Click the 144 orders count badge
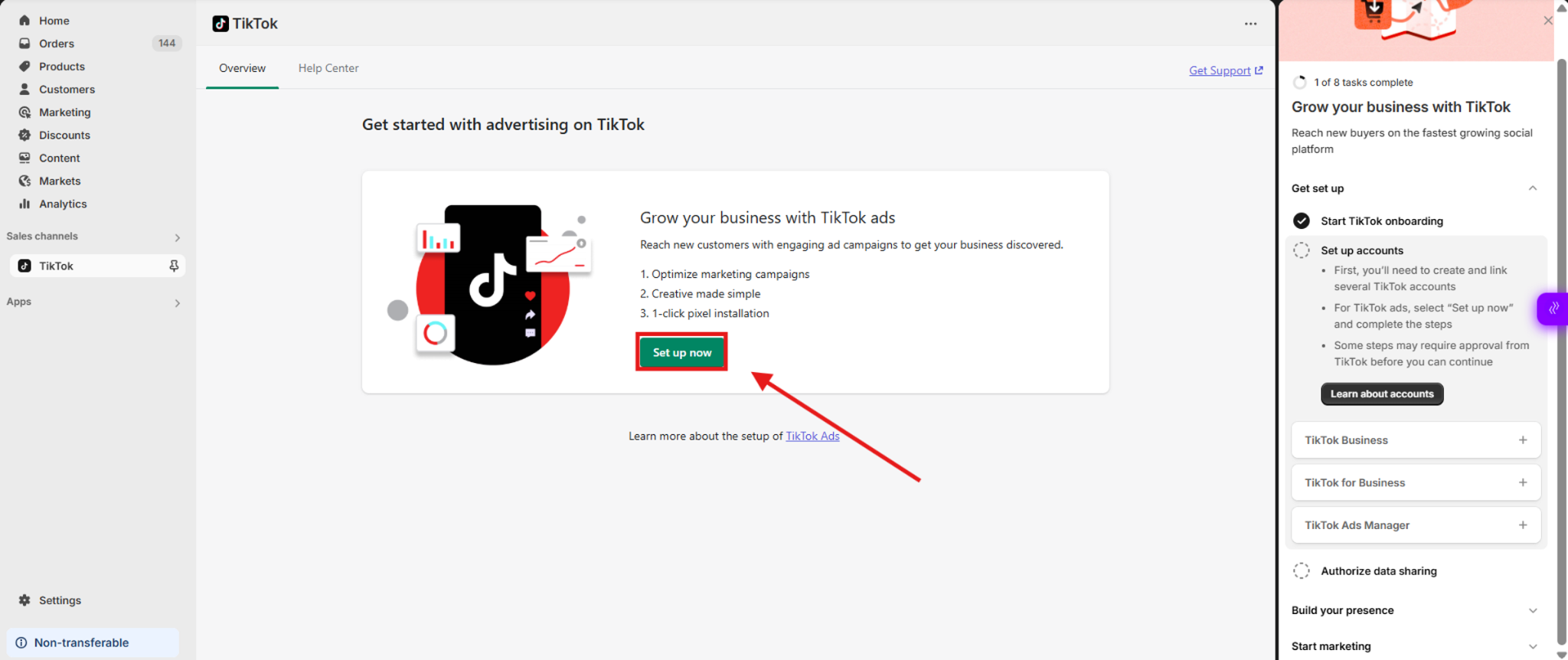Image resolution: width=1568 pixels, height=660 pixels. pos(167,44)
